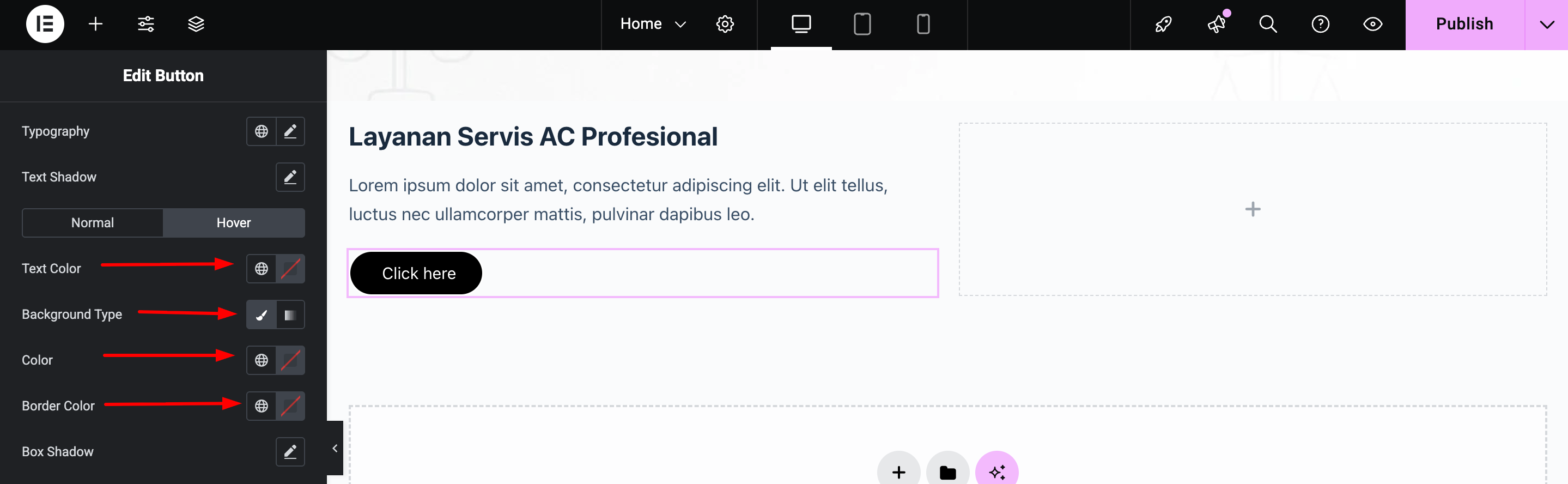Switch to the Normal state tab
This screenshot has width=1568, height=484.
(93, 223)
